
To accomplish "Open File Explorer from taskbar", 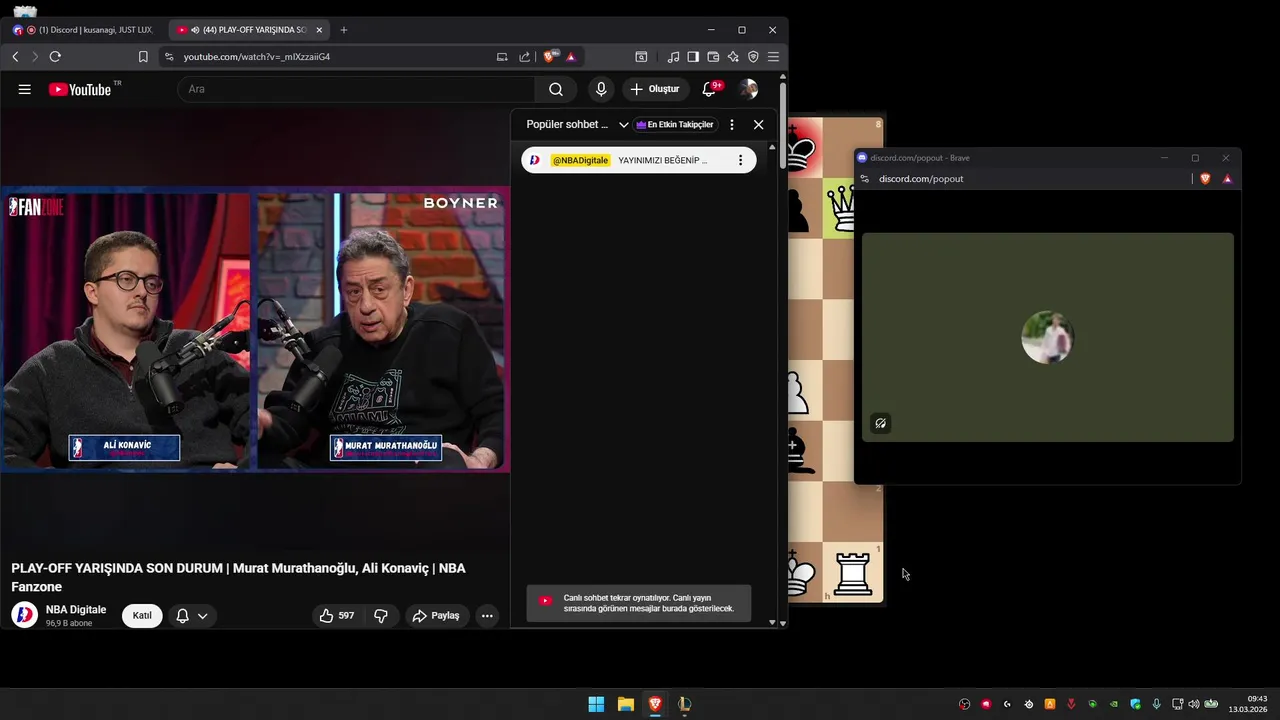I will coord(625,704).
